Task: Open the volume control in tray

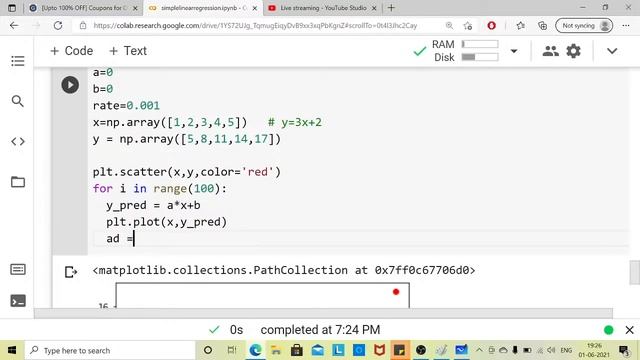Action: [551, 350]
